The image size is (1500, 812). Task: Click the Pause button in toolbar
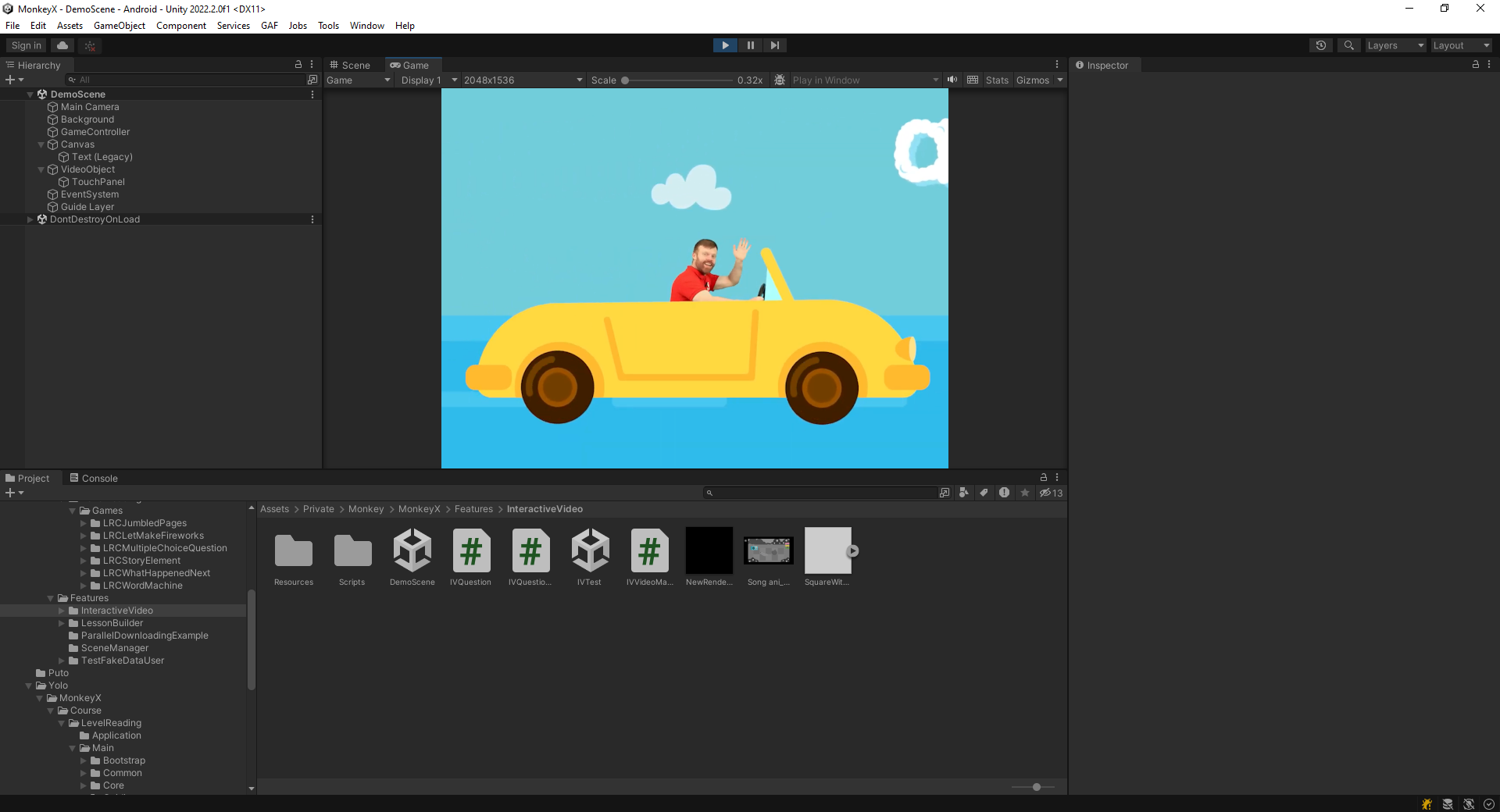click(x=750, y=45)
